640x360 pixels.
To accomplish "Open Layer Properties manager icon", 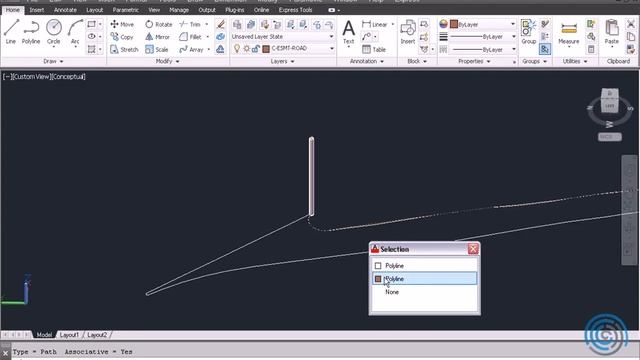I will (x=237, y=24).
